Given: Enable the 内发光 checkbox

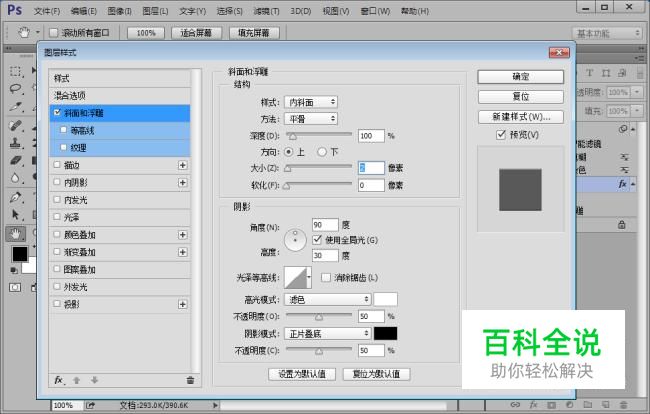Looking at the screenshot, I should tap(57, 200).
